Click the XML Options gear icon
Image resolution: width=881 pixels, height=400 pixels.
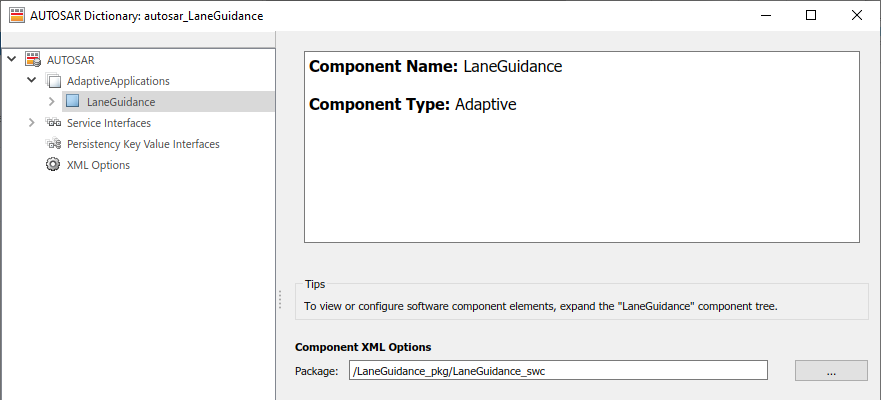[x=53, y=165]
